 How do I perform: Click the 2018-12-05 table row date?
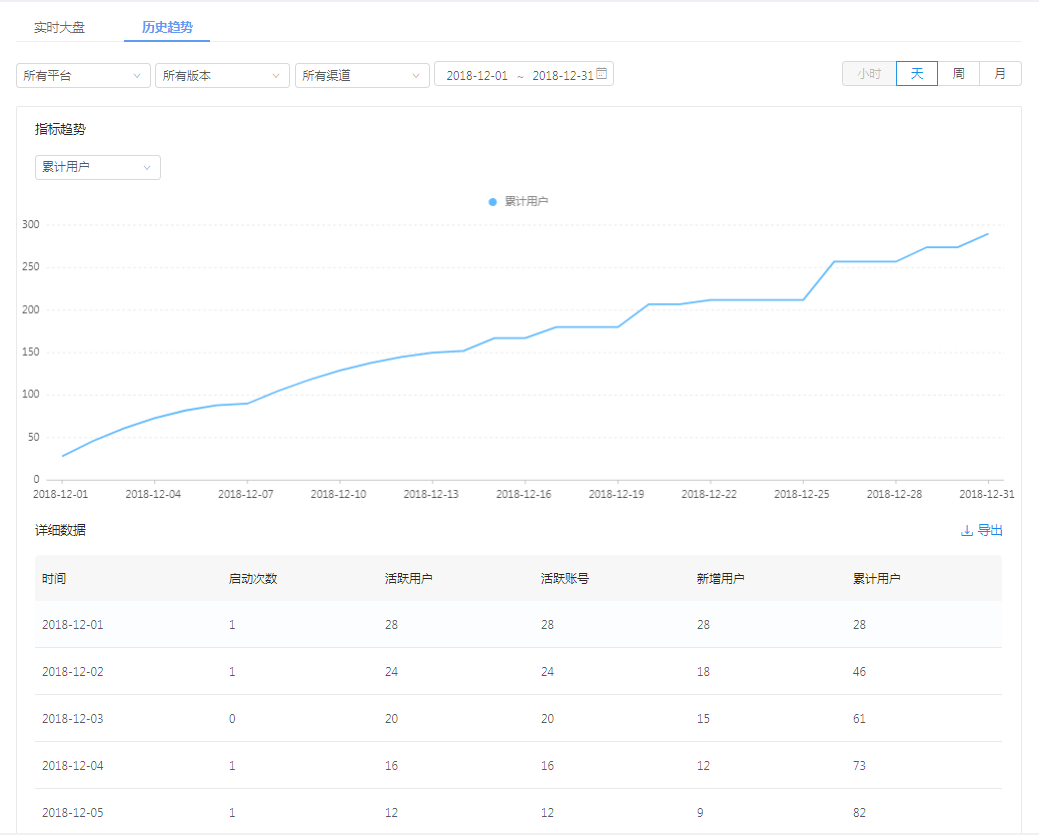[x=73, y=813]
